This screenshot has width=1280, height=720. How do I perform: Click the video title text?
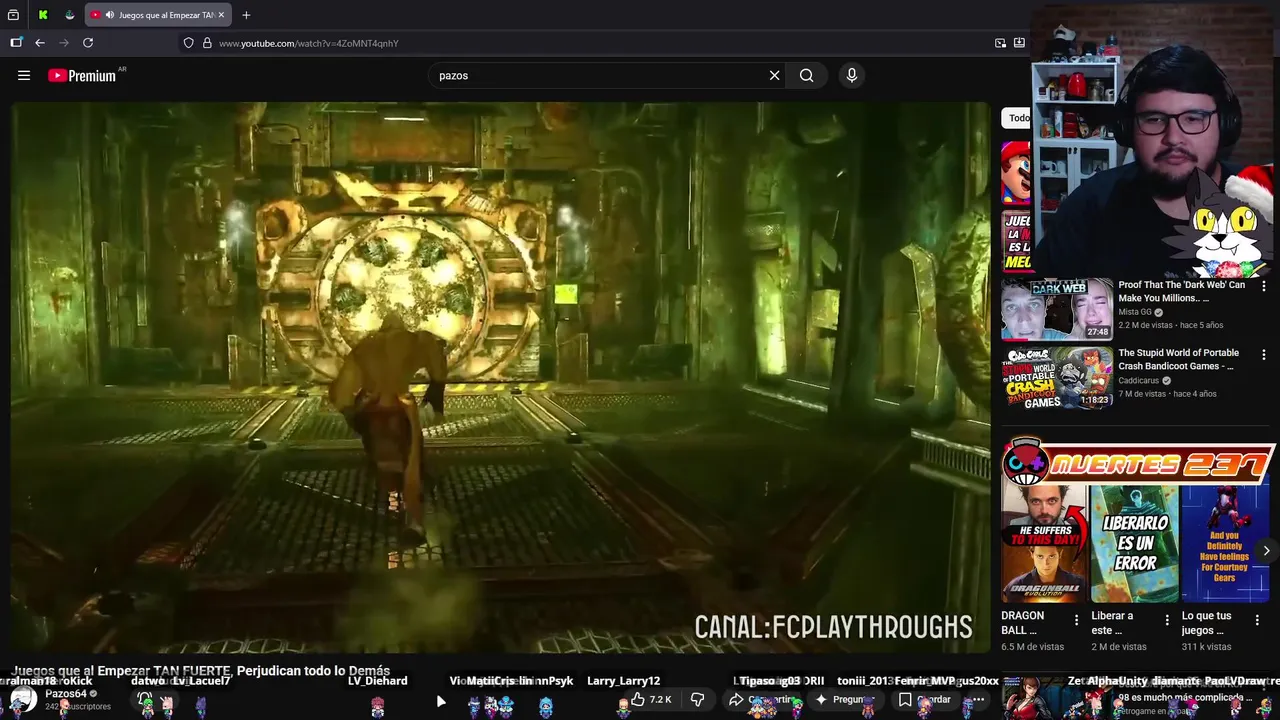(x=201, y=671)
